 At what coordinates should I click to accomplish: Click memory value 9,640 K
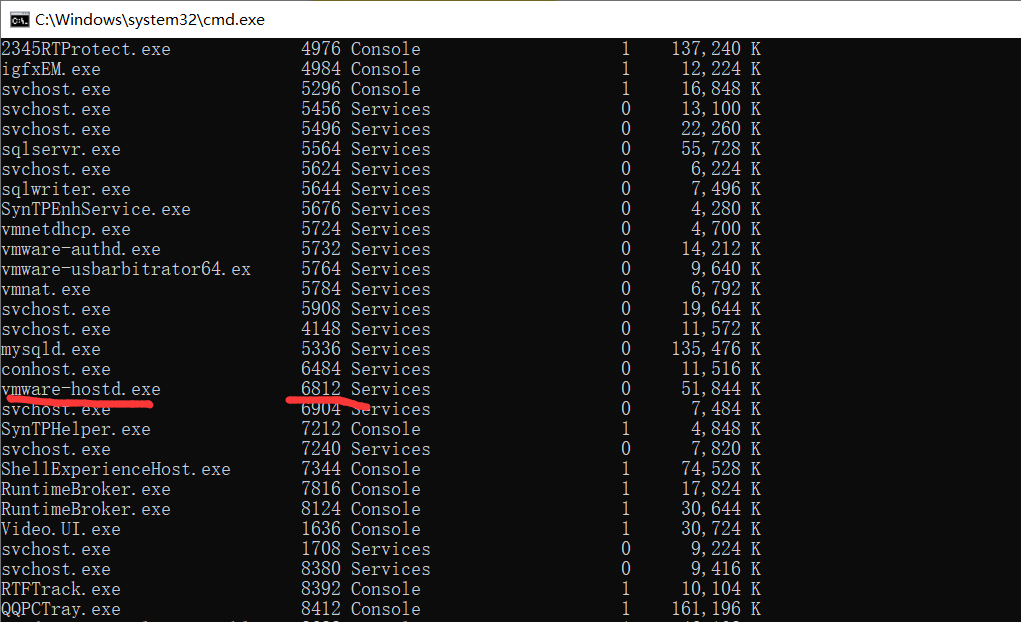[726, 269]
